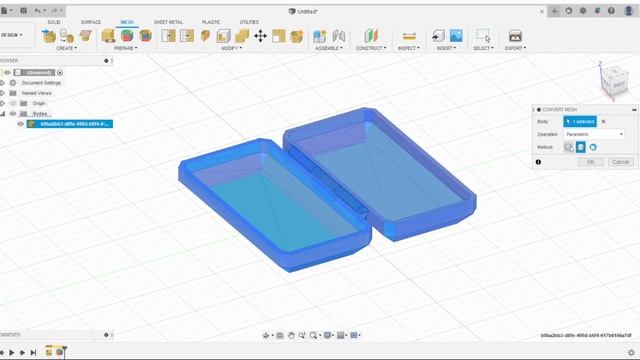Switch to the PLASTIC tab
Image resolution: width=640 pixels, height=360 pixels.
pos(211,22)
